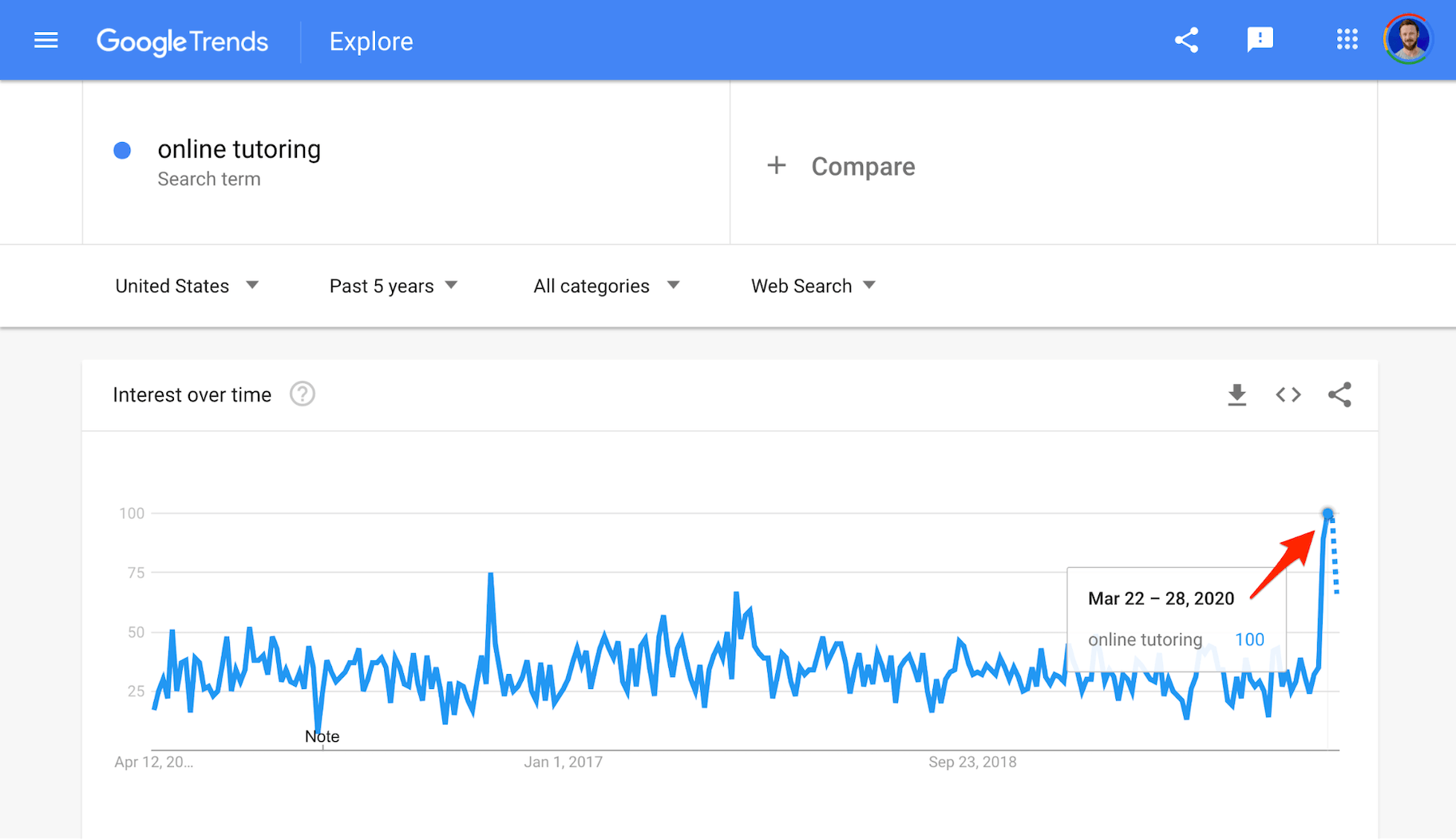Open the hamburger main menu
1456x840 pixels.
46,40
